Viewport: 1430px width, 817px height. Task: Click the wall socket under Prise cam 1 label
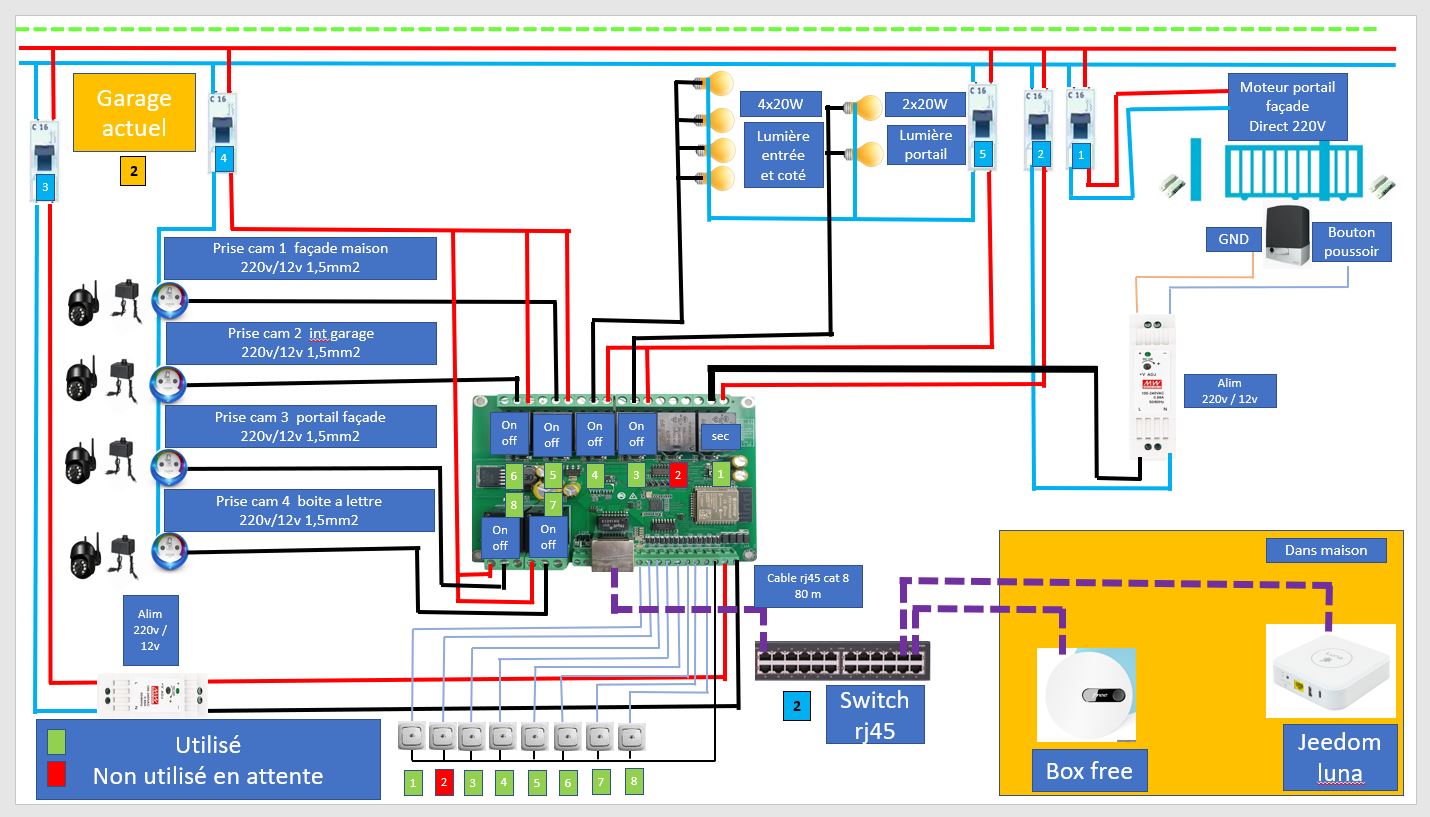[168, 300]
